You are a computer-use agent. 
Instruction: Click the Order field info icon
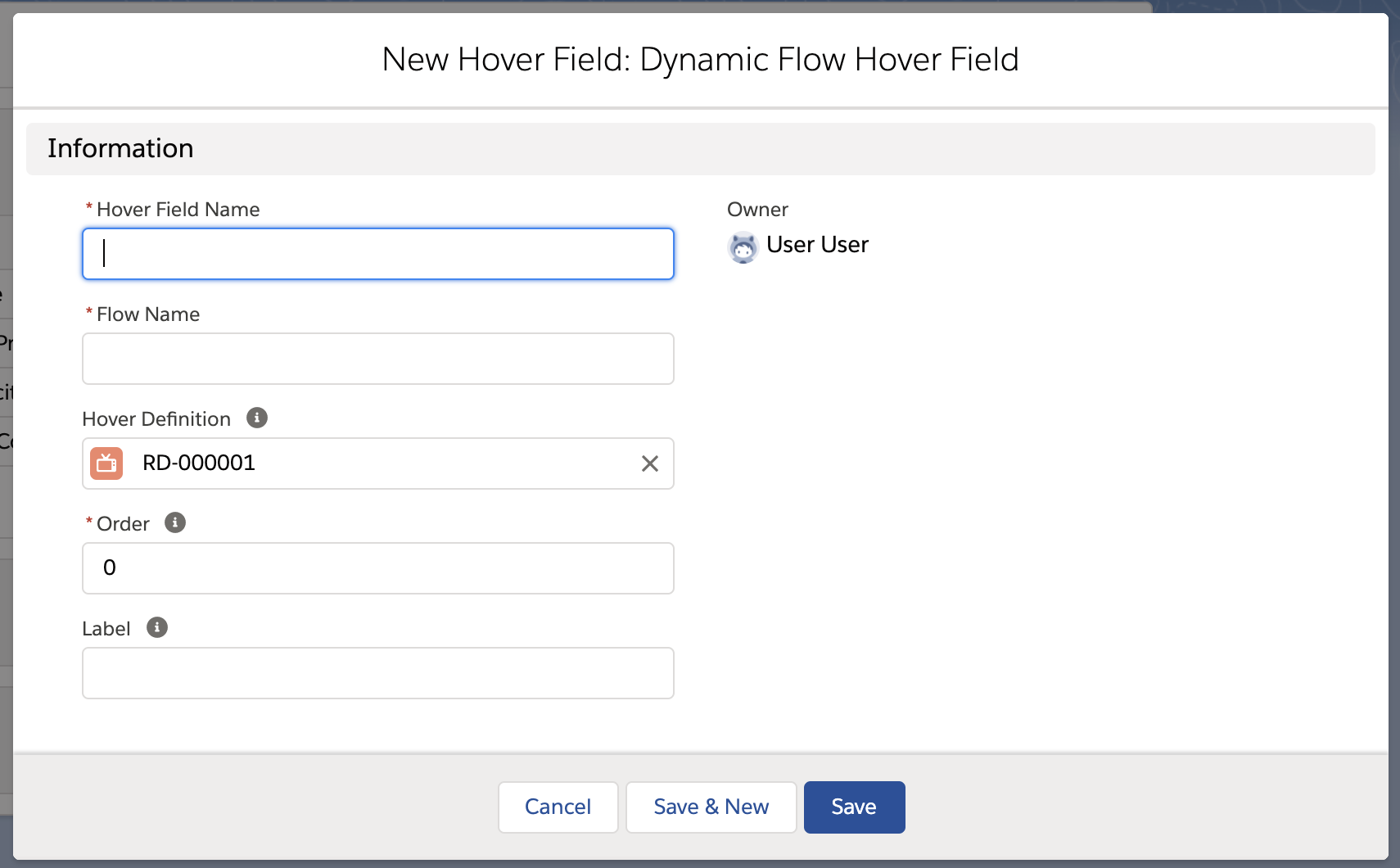point(175,522)
